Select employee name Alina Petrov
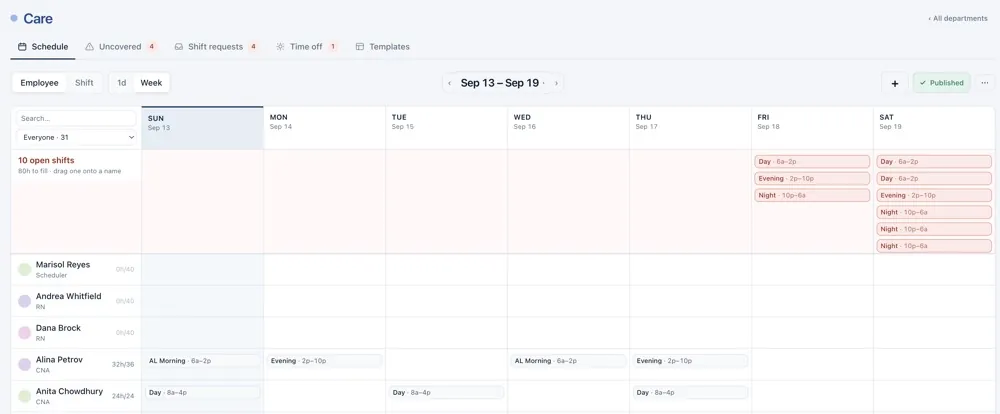 point(59,360)
